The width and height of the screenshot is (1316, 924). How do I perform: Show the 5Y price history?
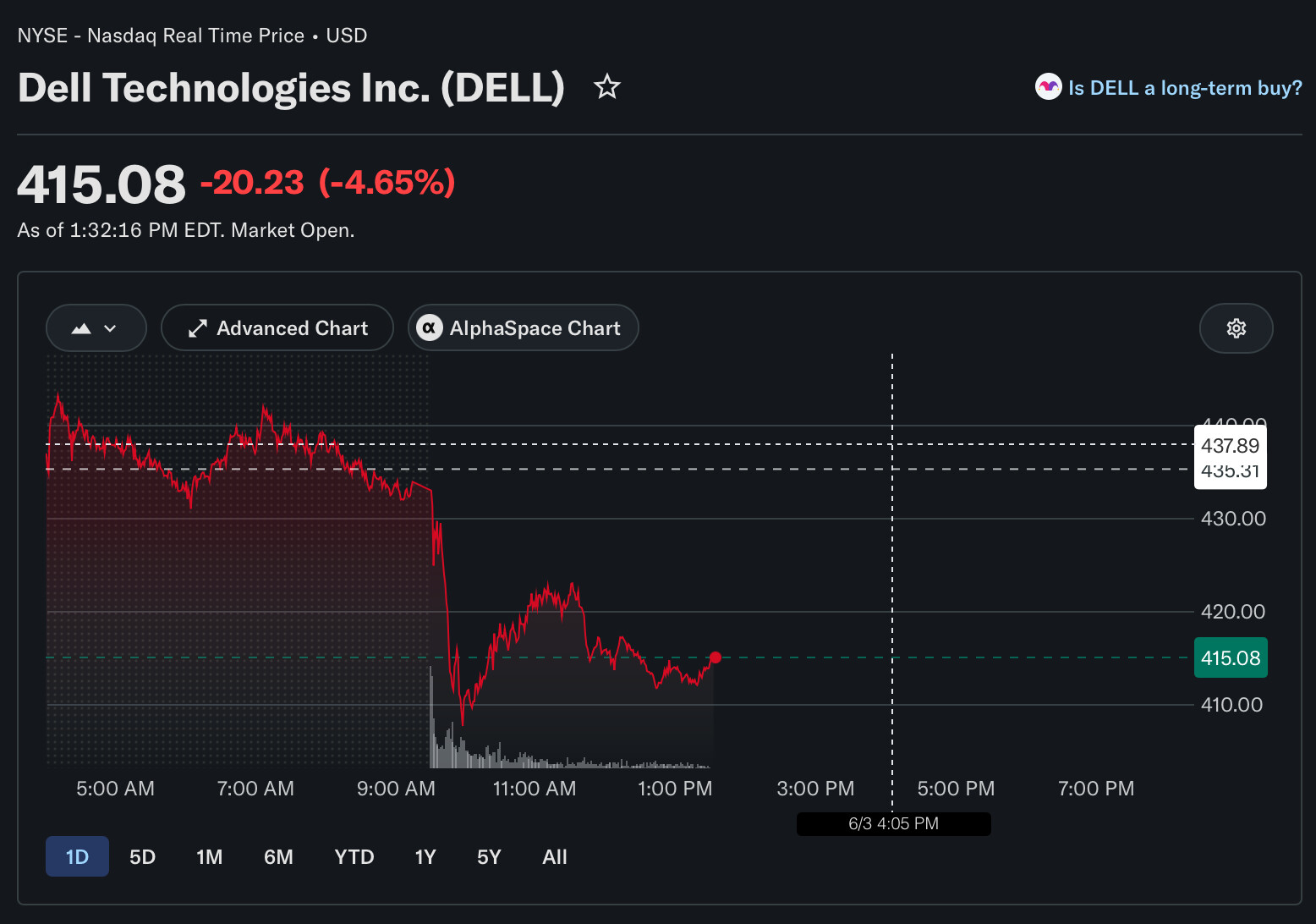tap(489, 856)
